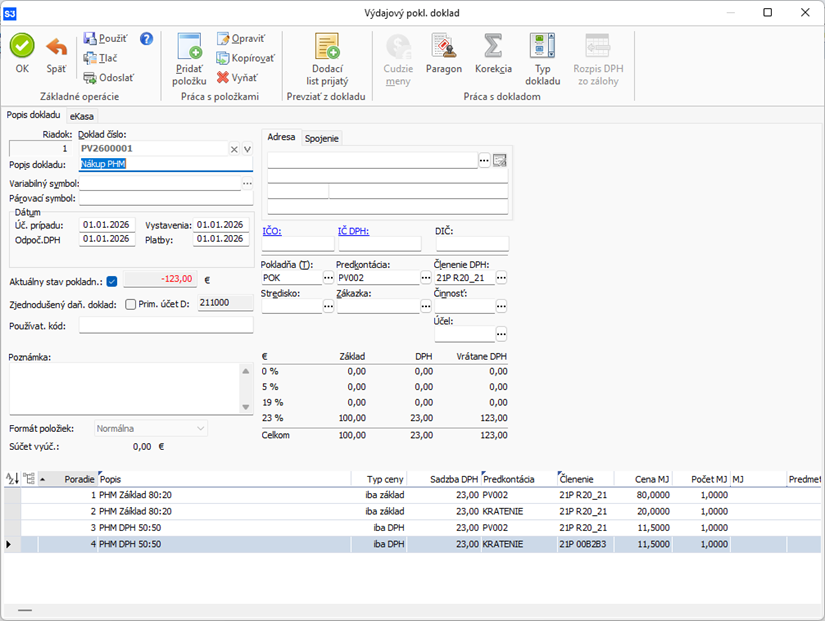Viewport: 825px width, 621px height.
Task: Click the IČO link
Action: [x=272, y=231]
